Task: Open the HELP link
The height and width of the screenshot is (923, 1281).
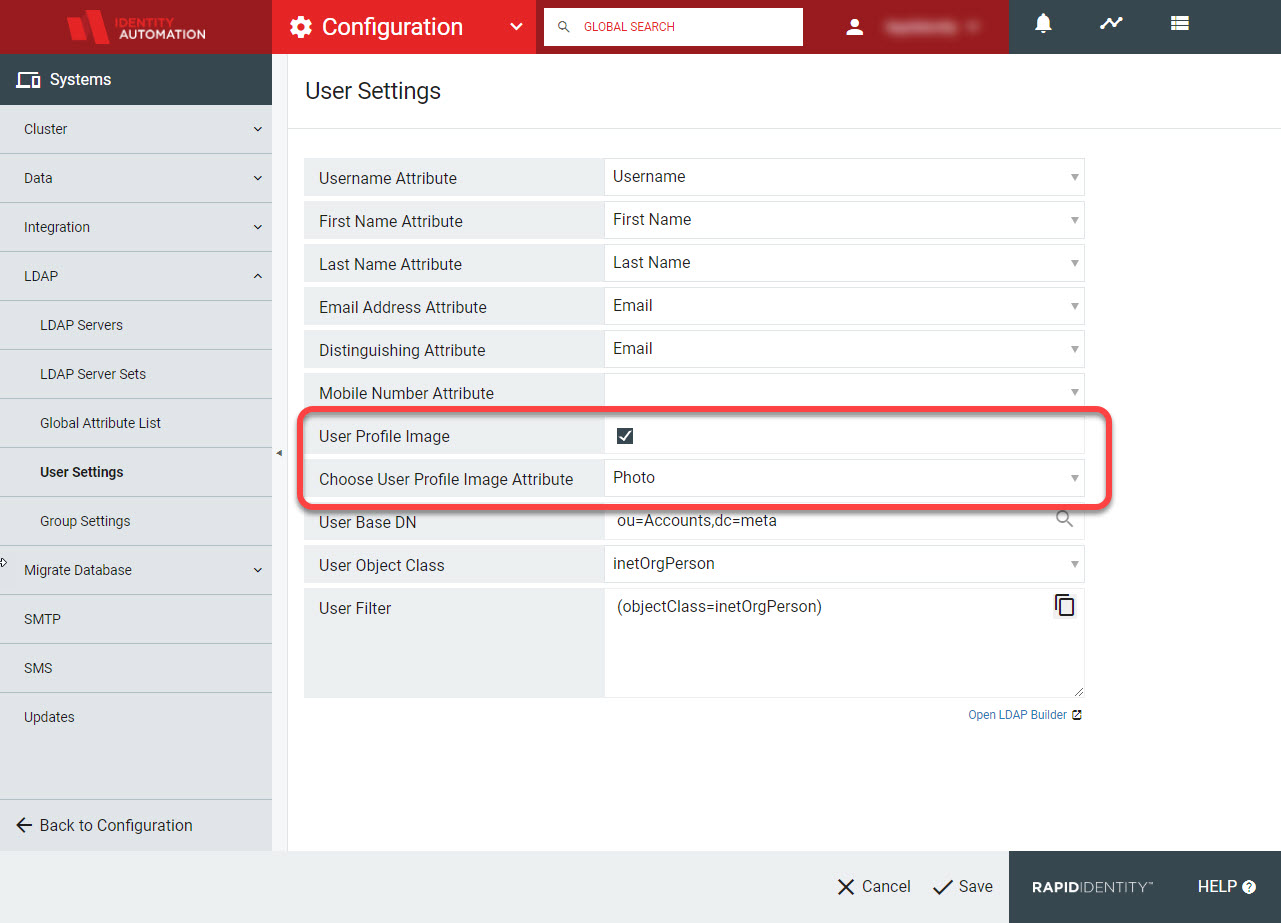Action: click(1226, 887)
